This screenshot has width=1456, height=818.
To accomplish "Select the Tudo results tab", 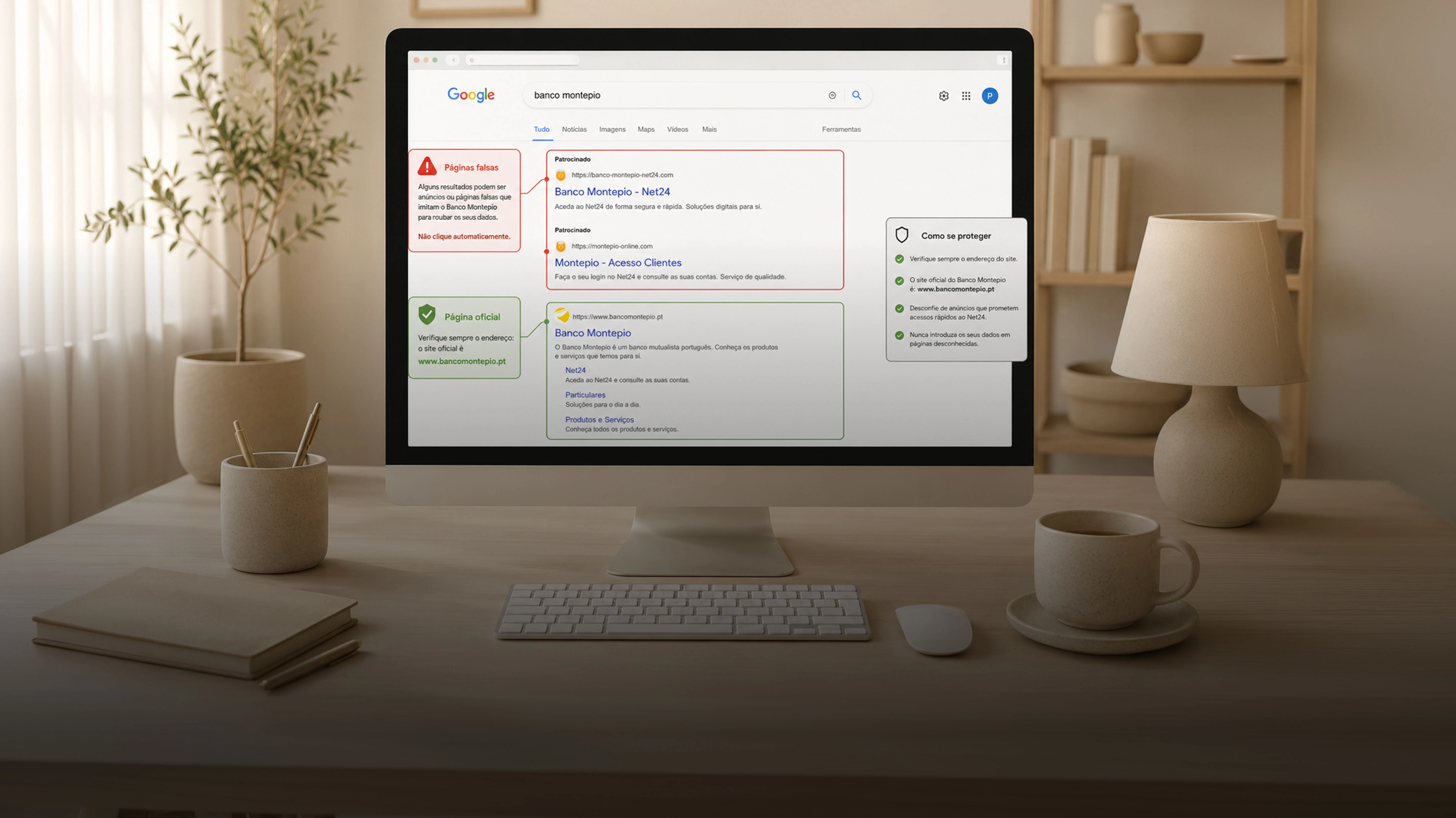I will [x=541, y=129].
